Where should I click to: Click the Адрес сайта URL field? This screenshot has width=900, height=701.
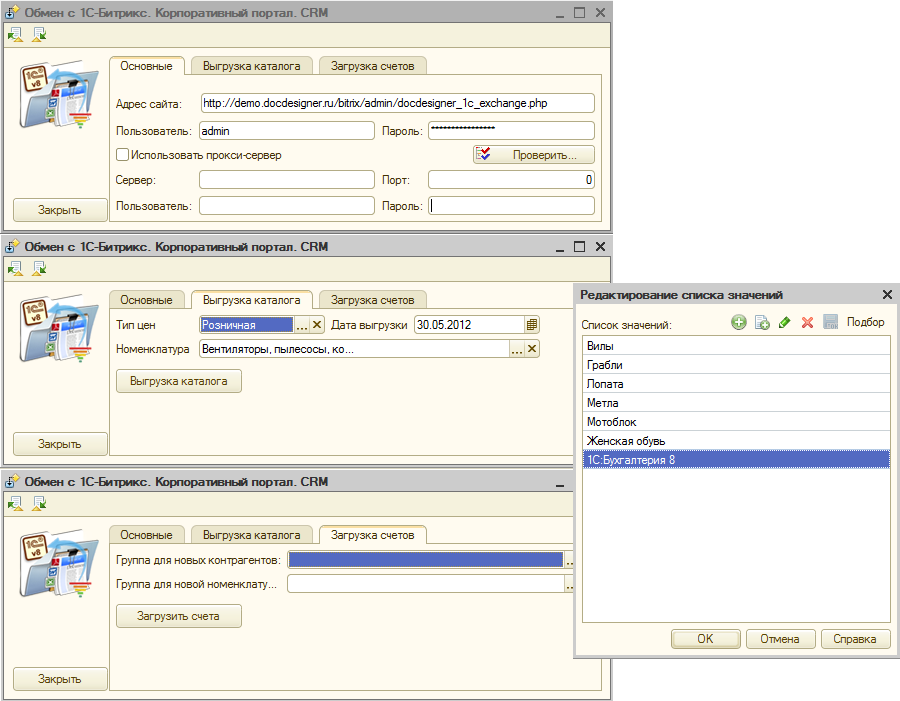click(x=397, y=103)
